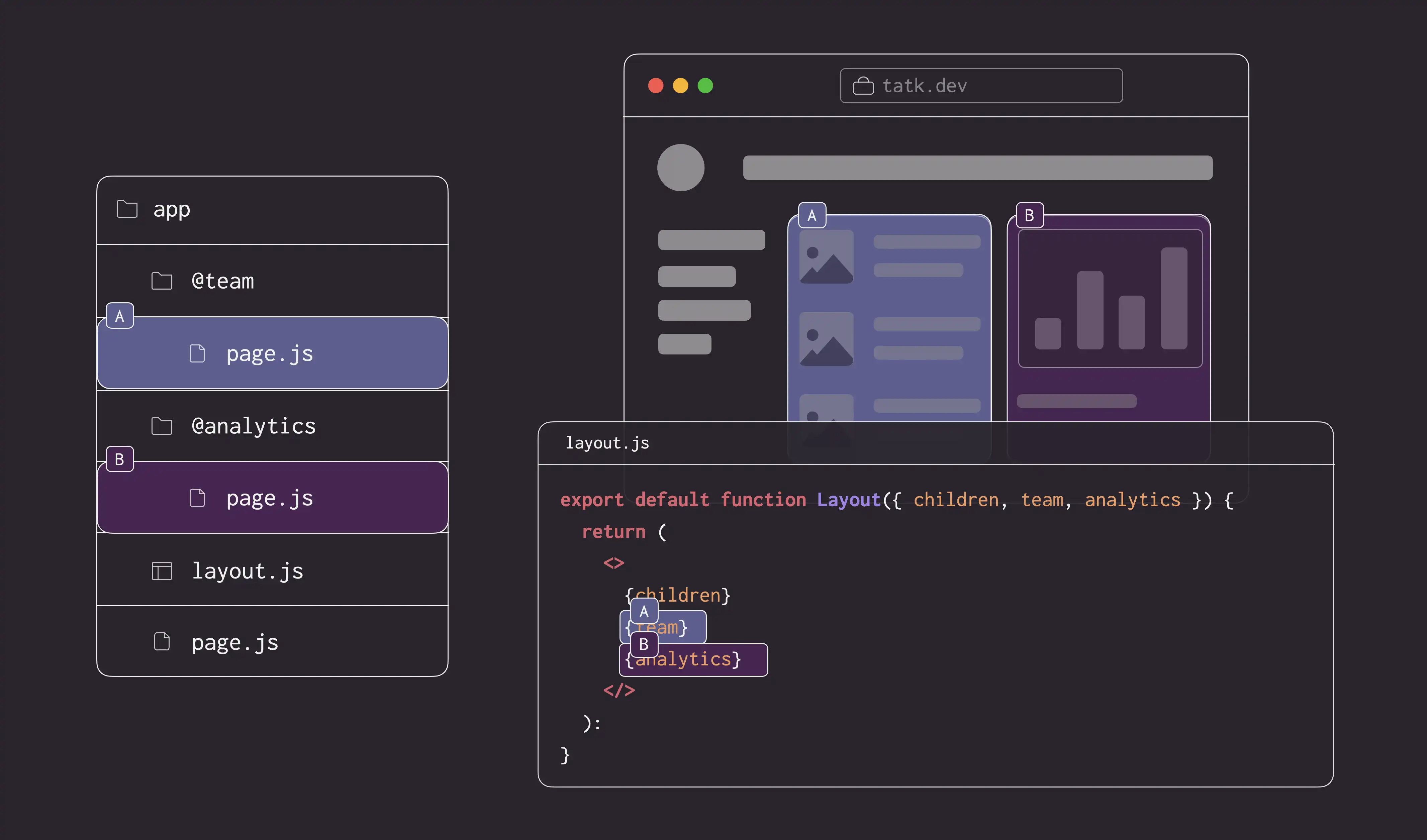This screenshot has width=1427, height=840.
Task: Click the app folder icon
Action: point(127,209)
